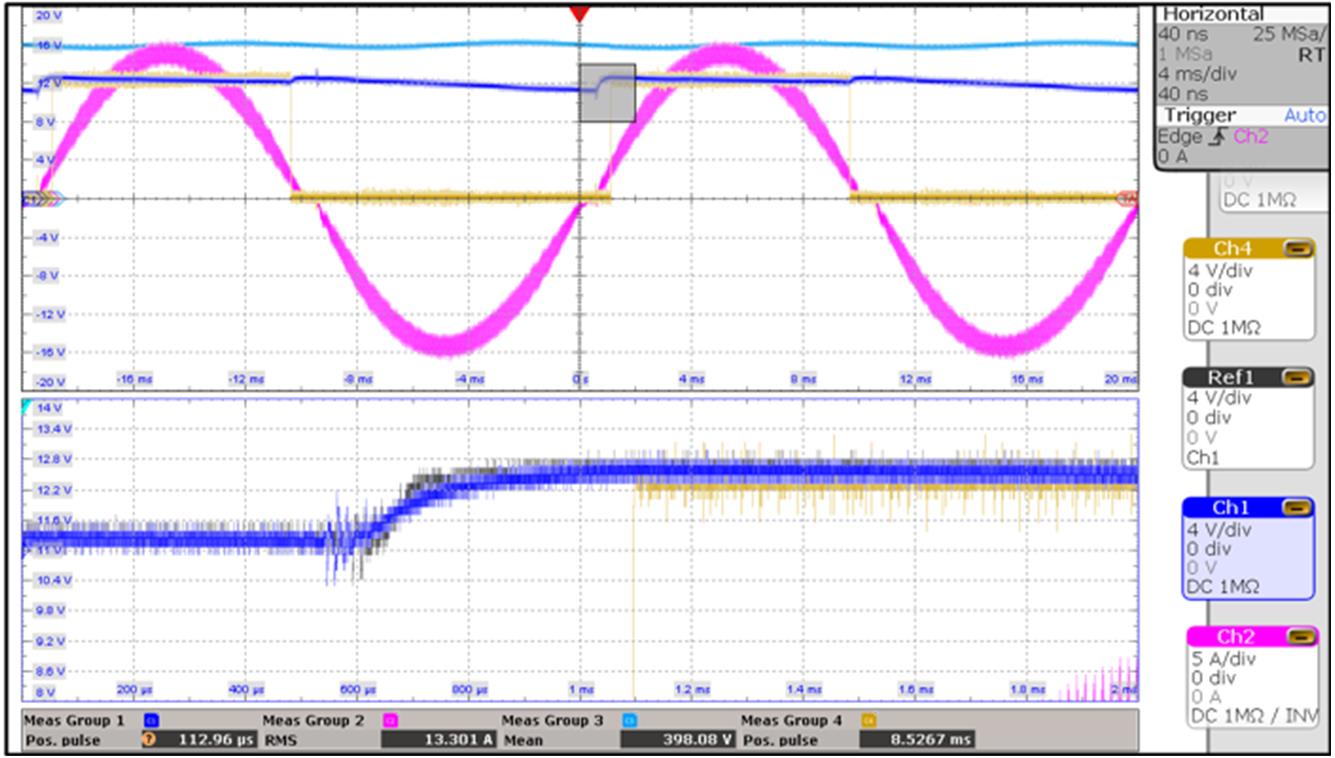The width and height of the screenshot is (1335, 758).
Task: Open the Trigger settings label
Action: [1199, 116]
